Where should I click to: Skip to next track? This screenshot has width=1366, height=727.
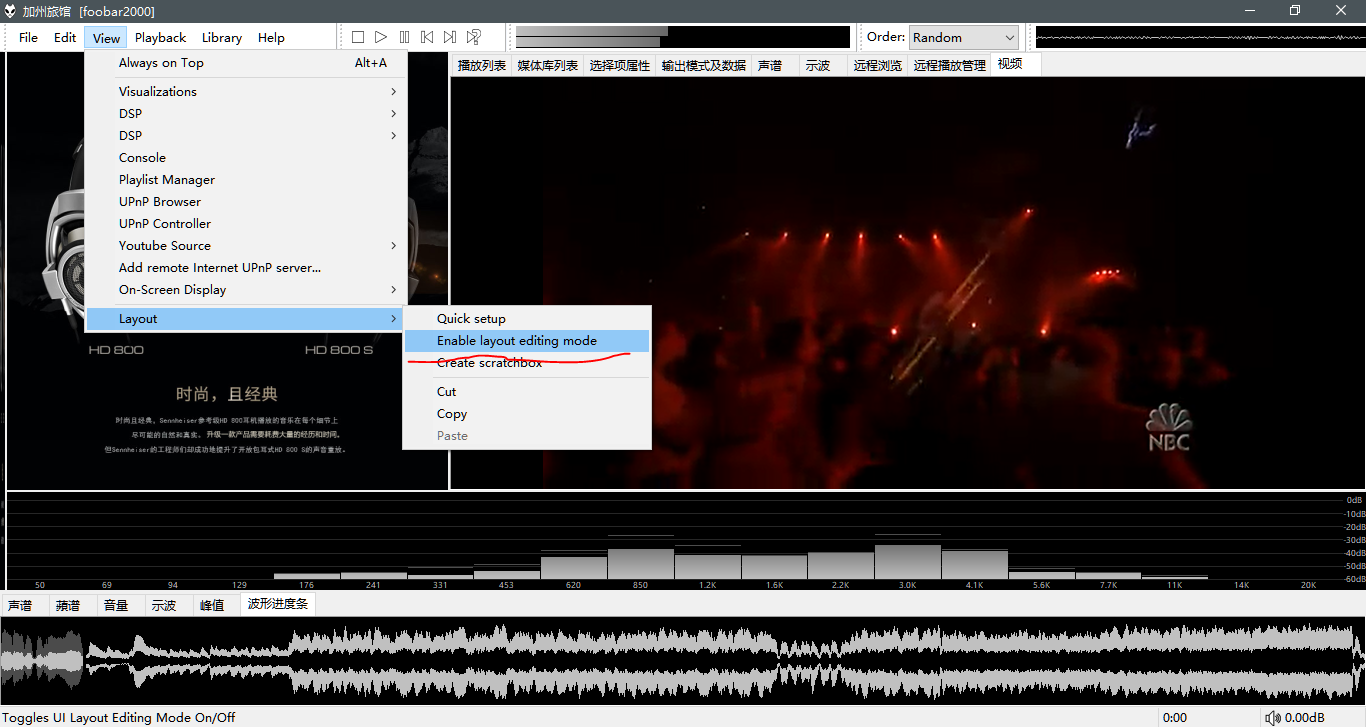pyautogui.click(x=450, y=37)
